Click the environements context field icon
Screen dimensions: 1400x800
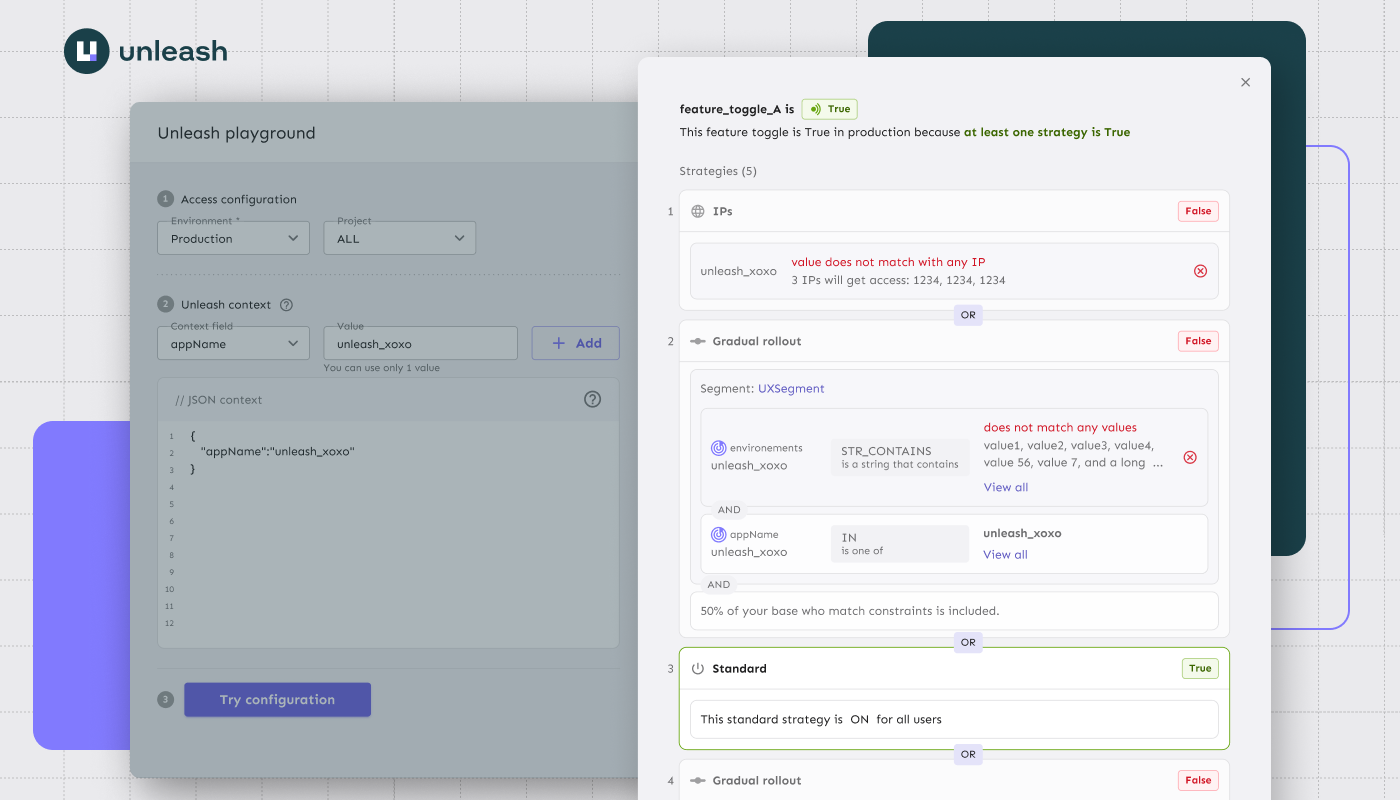718,448
